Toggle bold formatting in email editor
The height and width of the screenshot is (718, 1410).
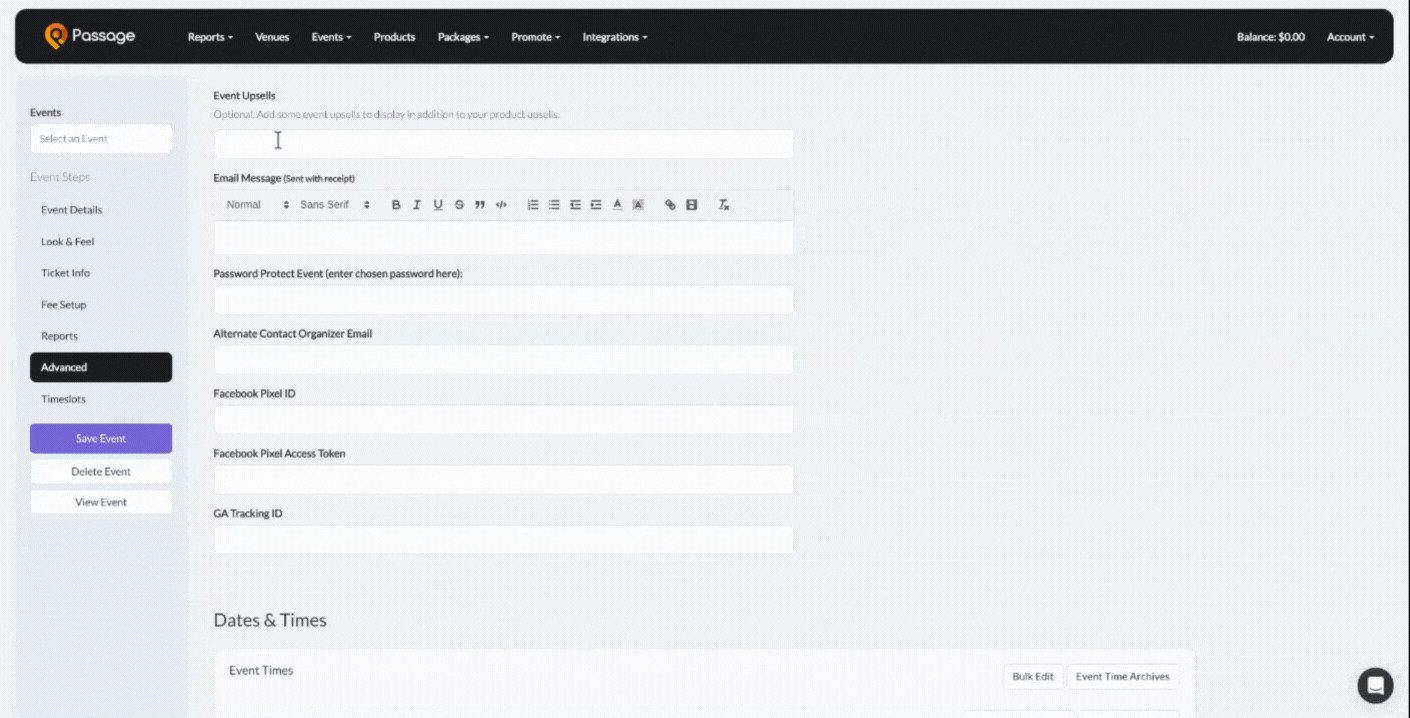tap(396, 205)
